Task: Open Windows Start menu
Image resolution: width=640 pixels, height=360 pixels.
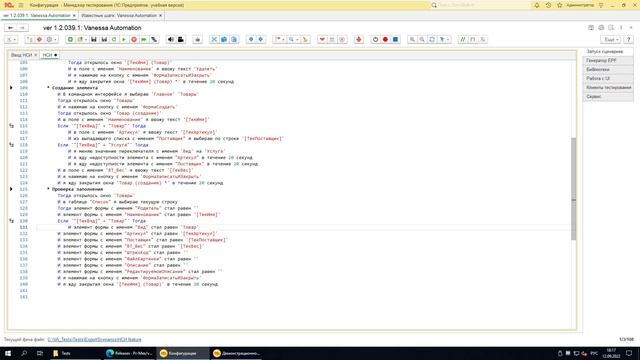Action: 8,353
